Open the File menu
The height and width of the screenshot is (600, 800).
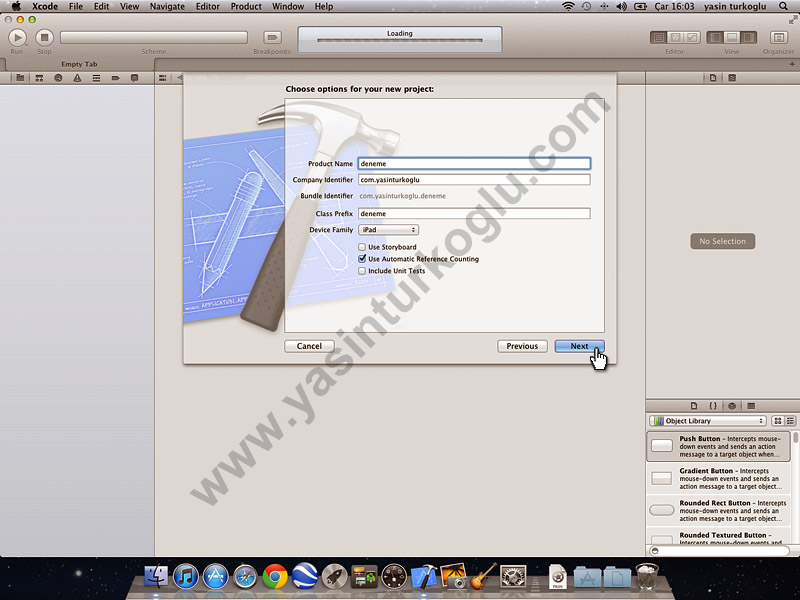76,7
